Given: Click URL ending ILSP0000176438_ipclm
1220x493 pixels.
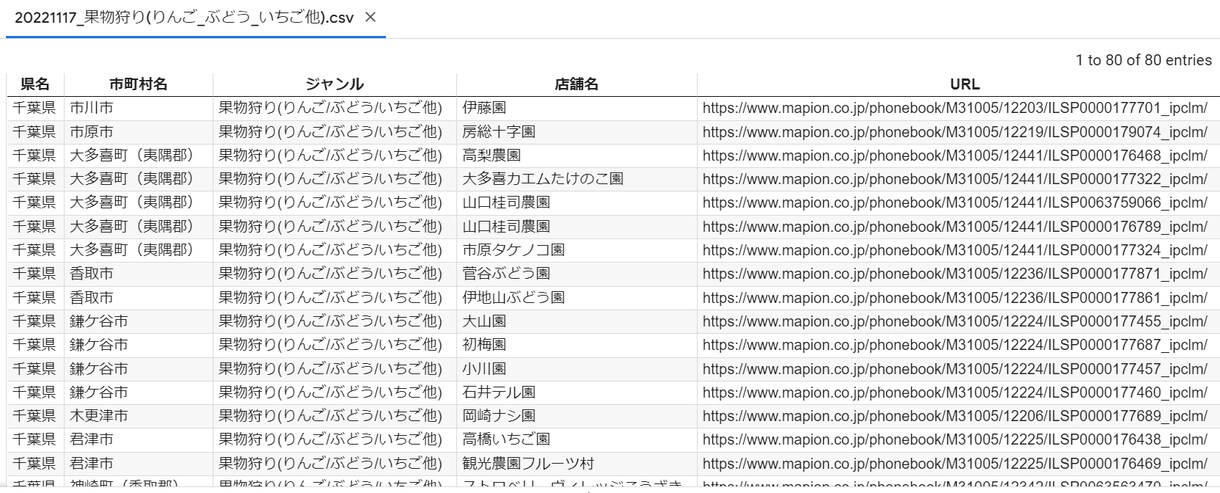Looking at the screenshot, I should [x=955, y=440].
